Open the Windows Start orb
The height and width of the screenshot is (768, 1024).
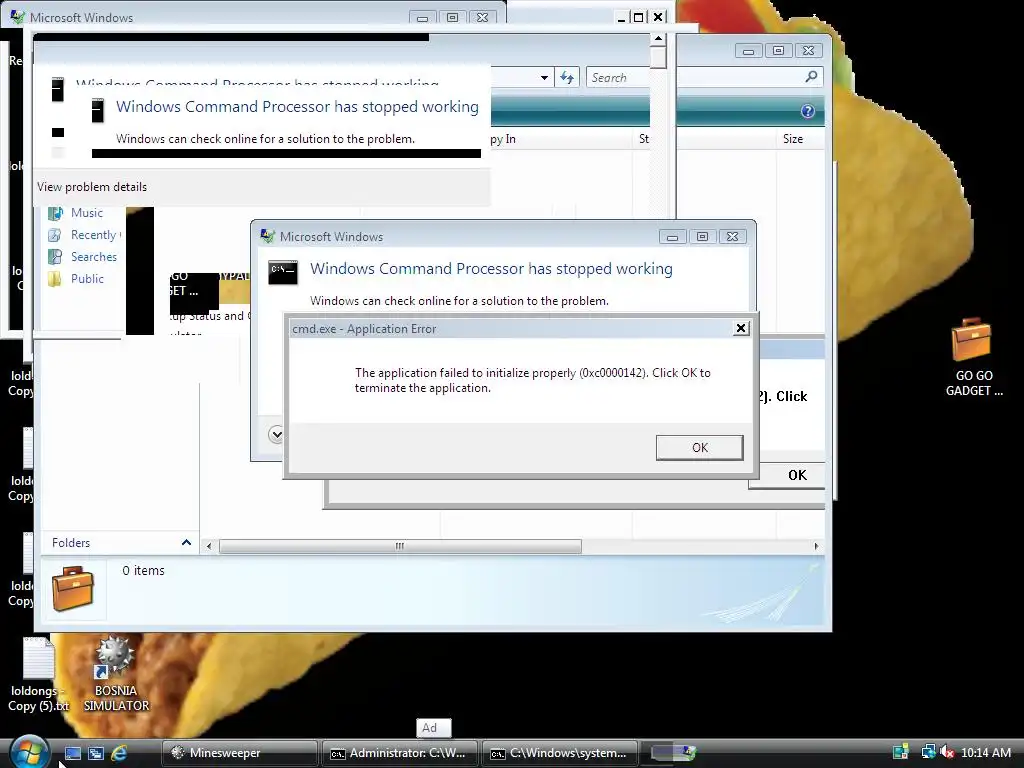coord(29,751)
